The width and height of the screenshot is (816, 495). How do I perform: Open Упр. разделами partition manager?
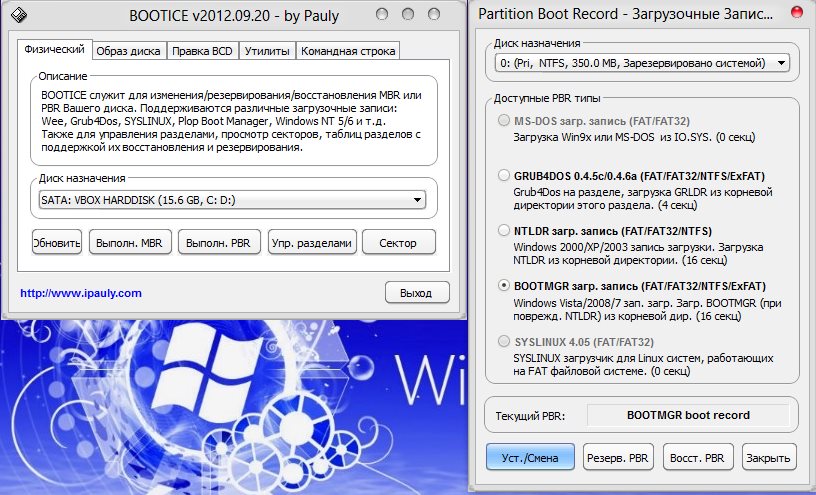[312, 242]
